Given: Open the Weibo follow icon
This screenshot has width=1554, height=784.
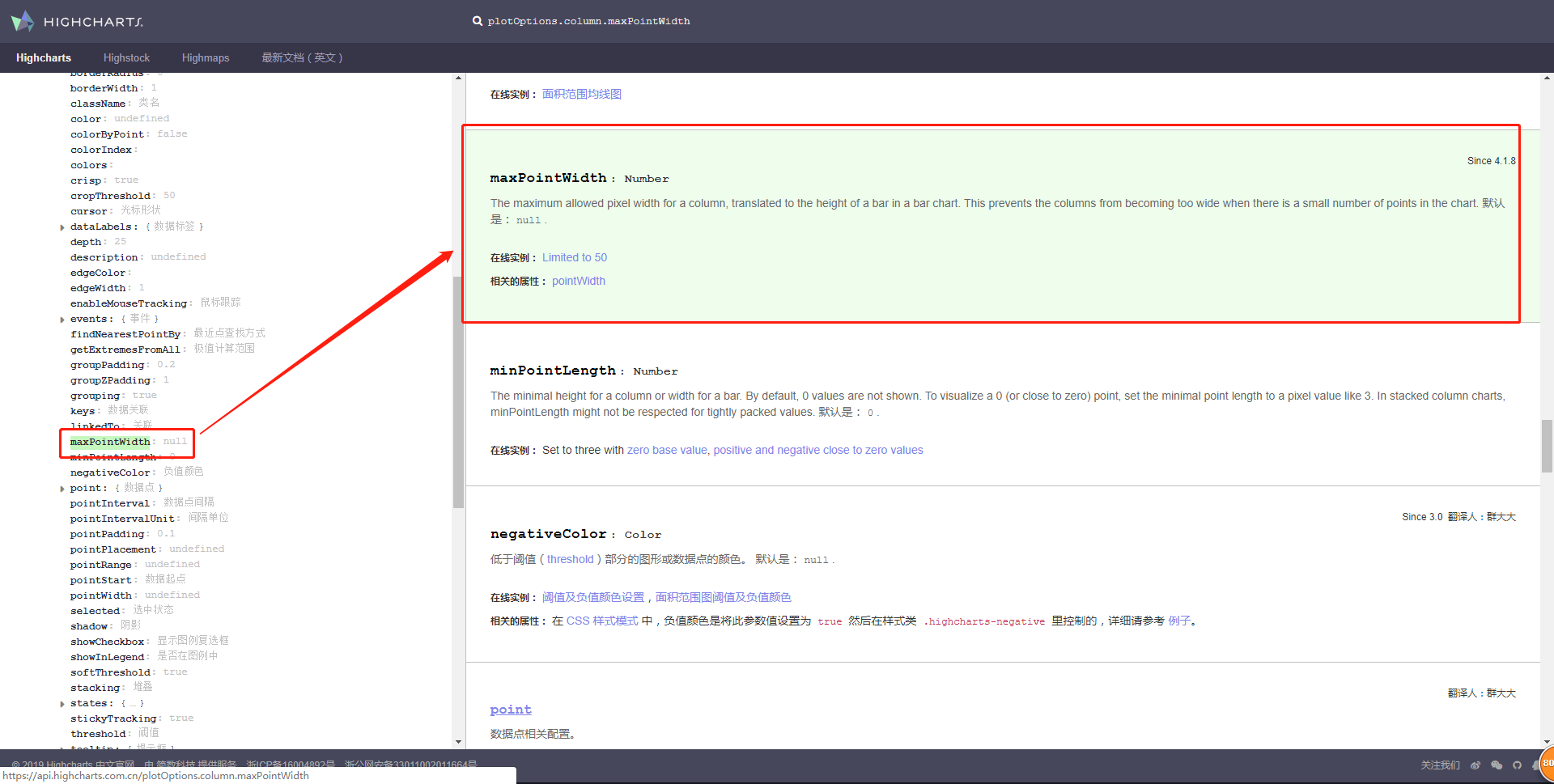Looking at the screenshot, I should [1475, 765].
